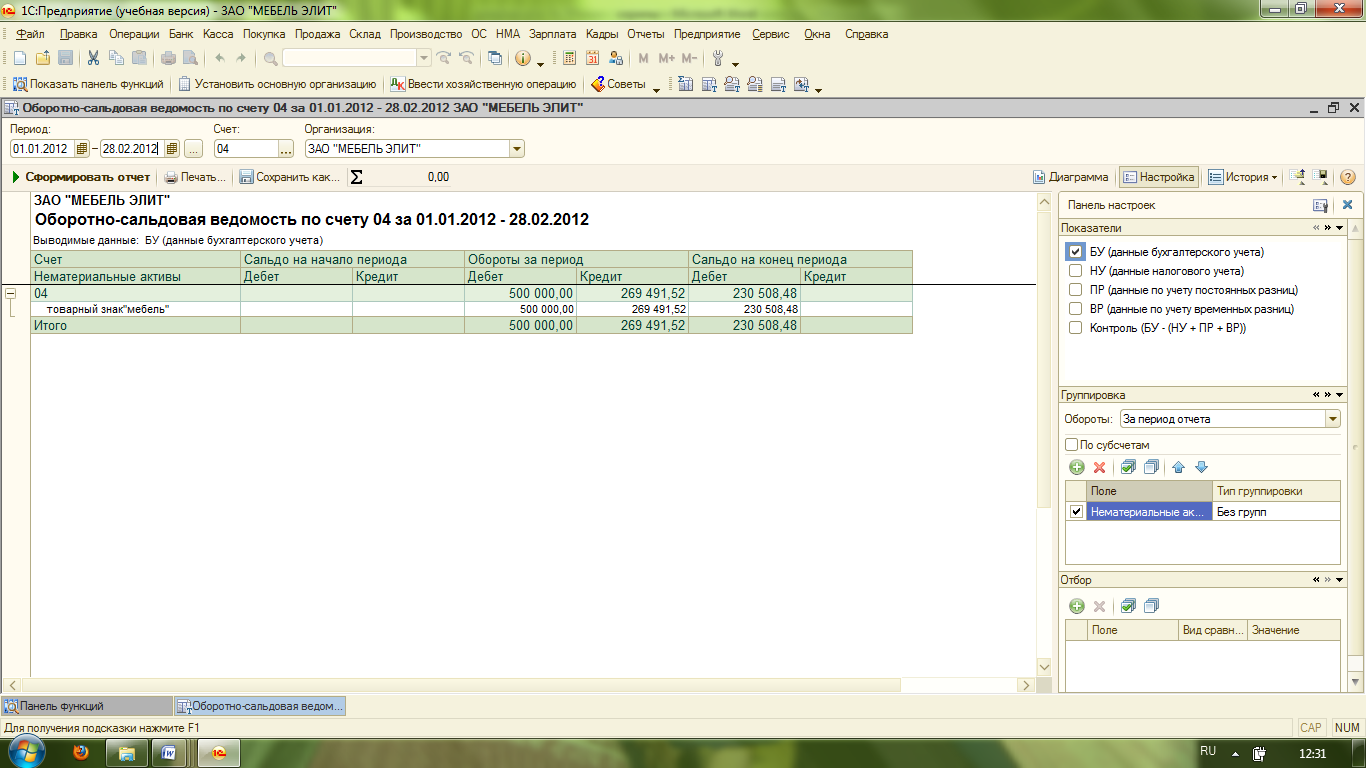1366x768 pixels.
Task: Open the Организация dropdown arrow
Action: point(517,149)
